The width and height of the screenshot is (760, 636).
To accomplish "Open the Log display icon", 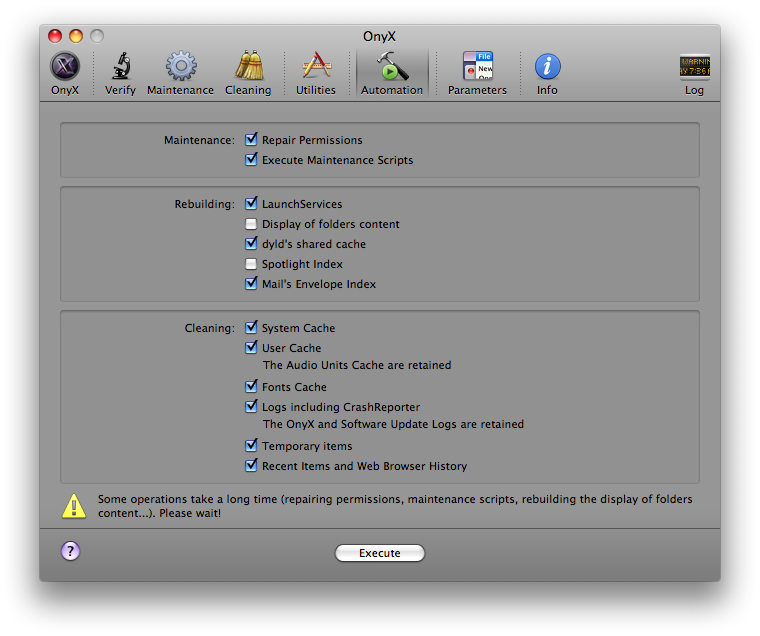I will [694, 73].
